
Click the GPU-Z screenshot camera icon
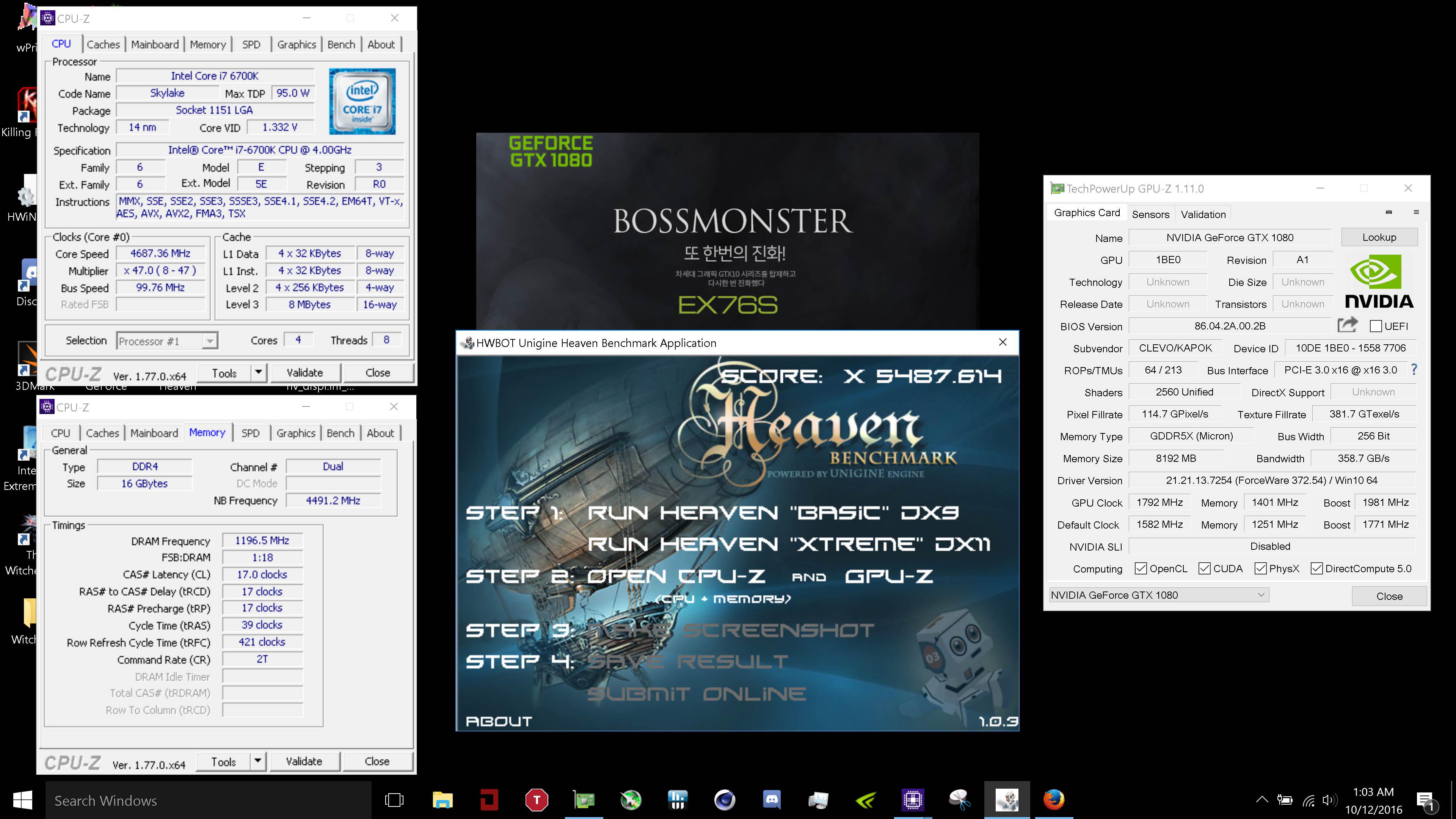(1389, 212)
